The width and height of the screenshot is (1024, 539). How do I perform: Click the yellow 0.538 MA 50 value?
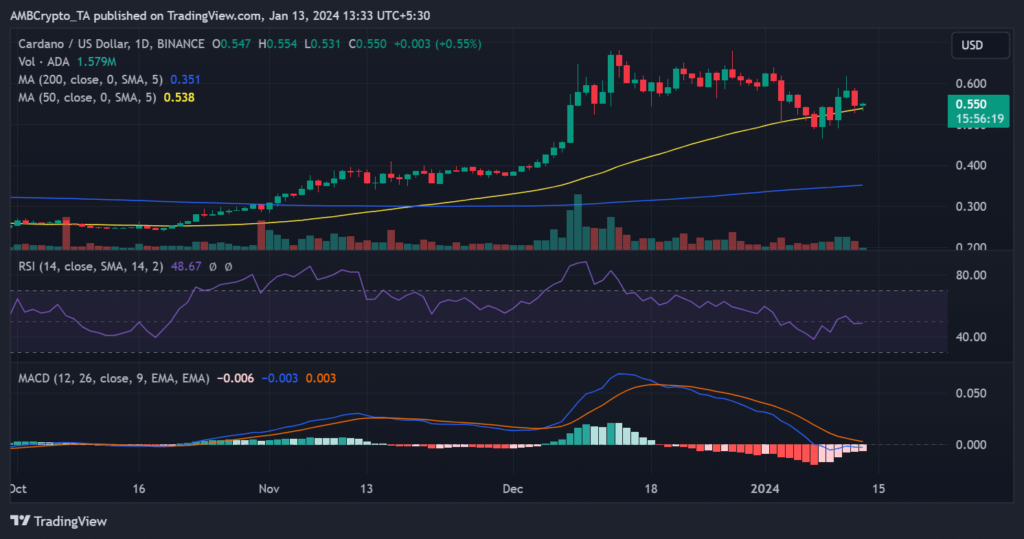tap(178, 97)
